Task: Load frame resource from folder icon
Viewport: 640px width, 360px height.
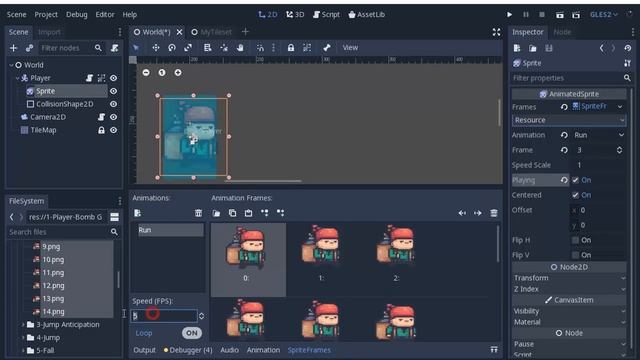Action: [216, 213]
